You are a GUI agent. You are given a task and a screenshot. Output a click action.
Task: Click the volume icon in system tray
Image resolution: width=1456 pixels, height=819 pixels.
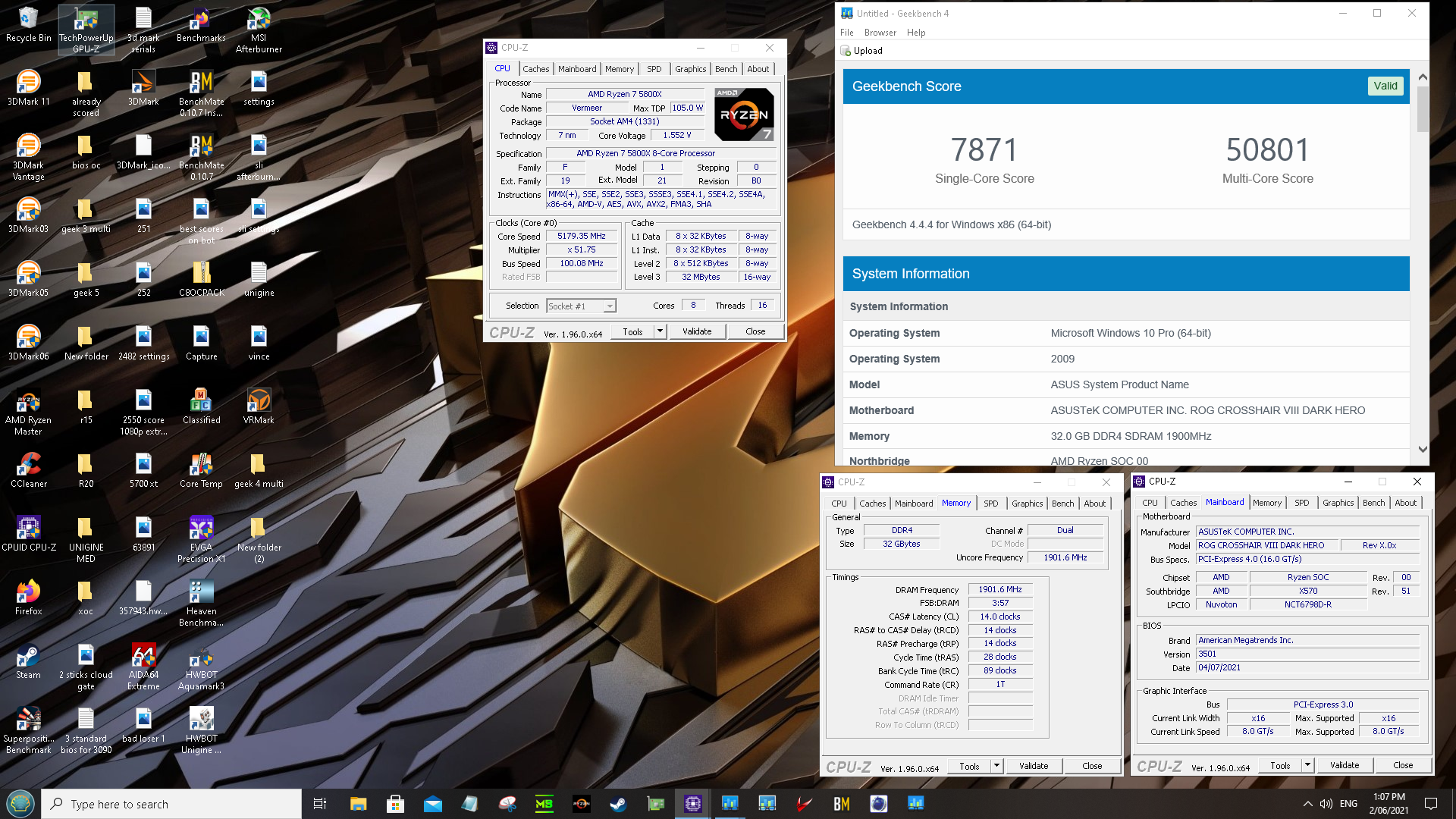click(x=1326, y=804)
